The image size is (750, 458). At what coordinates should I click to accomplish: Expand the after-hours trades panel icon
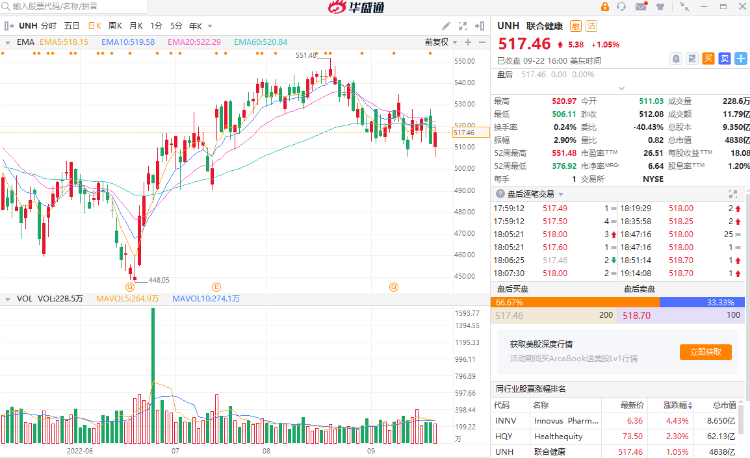point(732,194)
